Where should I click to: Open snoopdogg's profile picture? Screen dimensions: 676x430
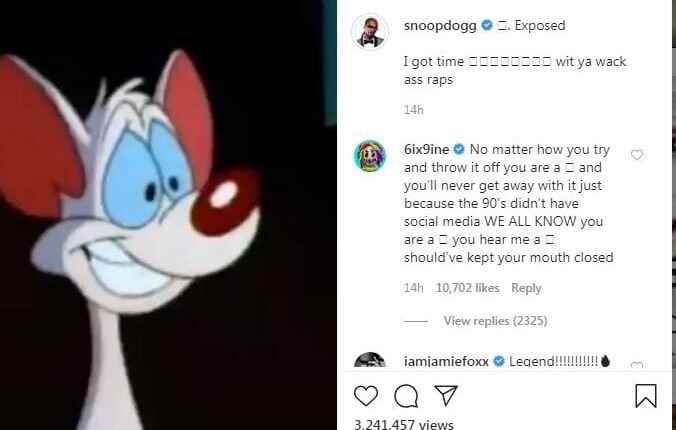tap(369, 32)
